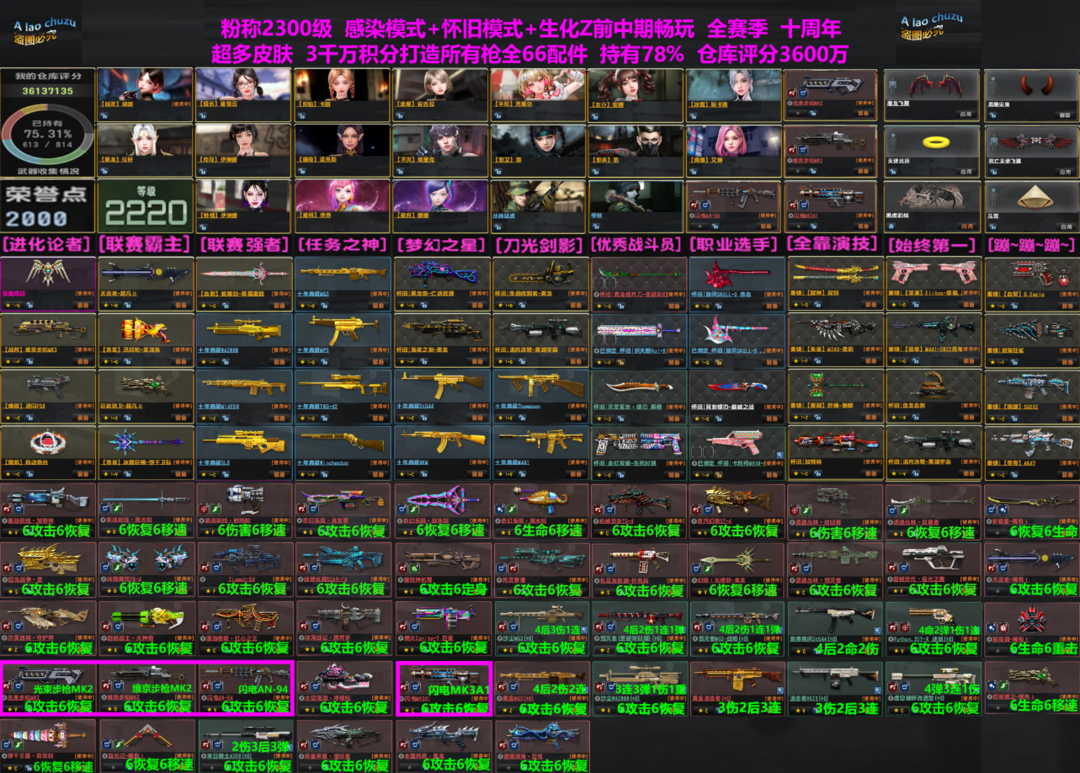
Task: Choose the gold 十年典藏SL8 sniper
Action: (x=244, y=453)
